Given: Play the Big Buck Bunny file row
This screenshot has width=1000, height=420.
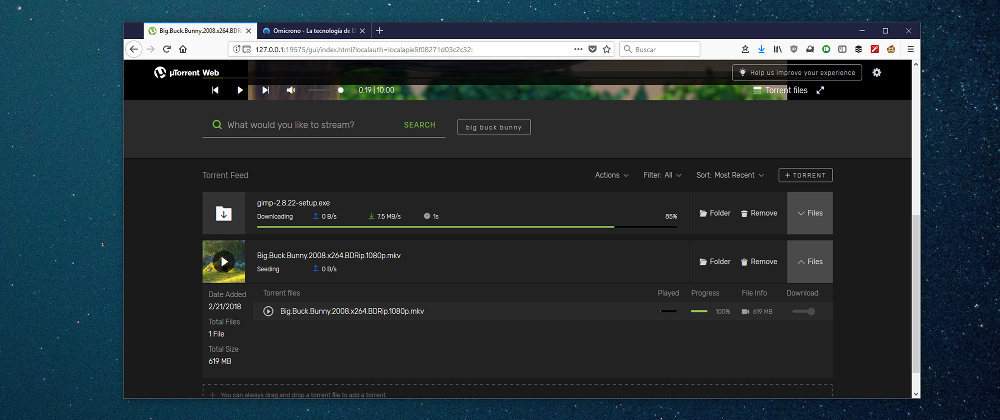Looking at the screenshot, I should click(268, 311).
